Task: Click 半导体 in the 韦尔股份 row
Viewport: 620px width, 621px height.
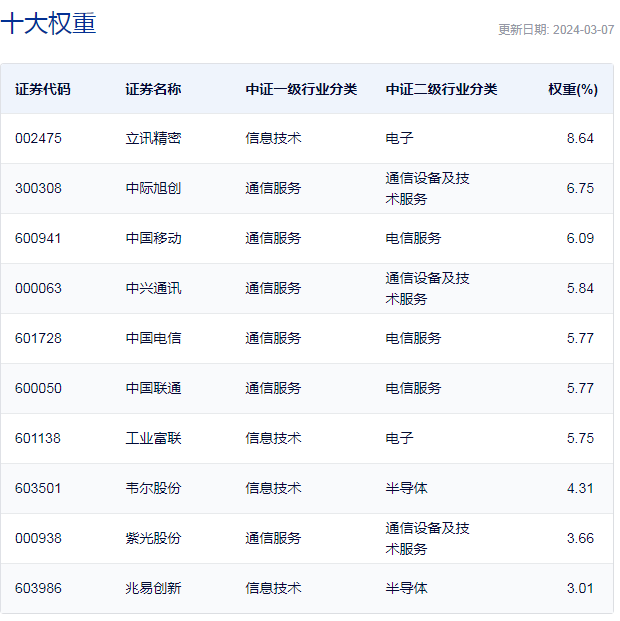Action: coord(406,488)
